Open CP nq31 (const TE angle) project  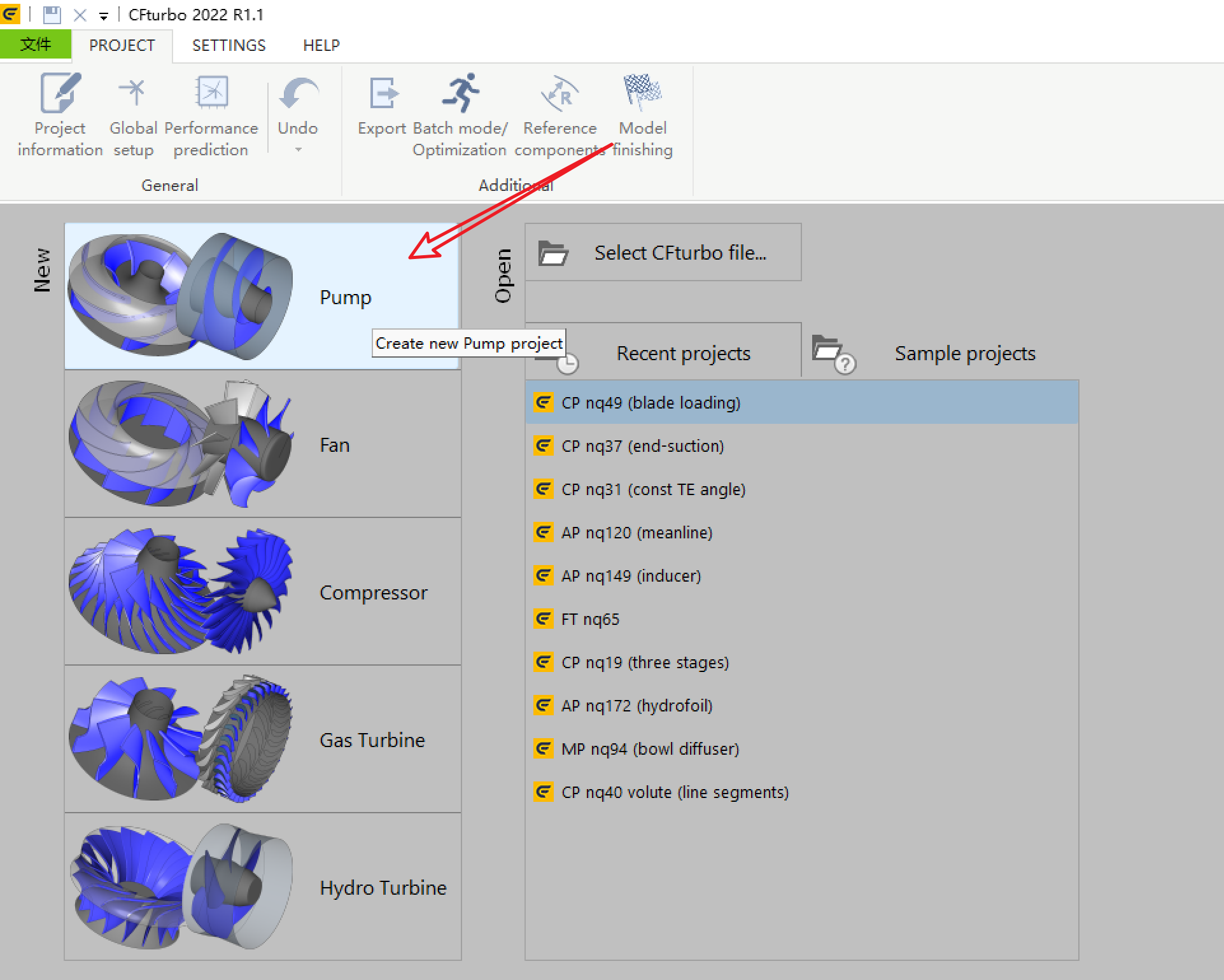(x=802, y=489)
